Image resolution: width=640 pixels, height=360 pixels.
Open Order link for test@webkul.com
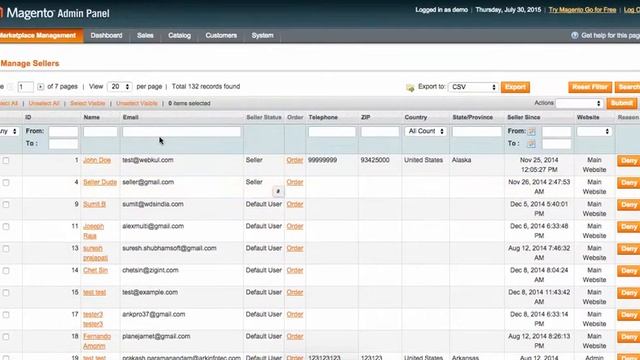pyautogui.click(x=295, y=160)
